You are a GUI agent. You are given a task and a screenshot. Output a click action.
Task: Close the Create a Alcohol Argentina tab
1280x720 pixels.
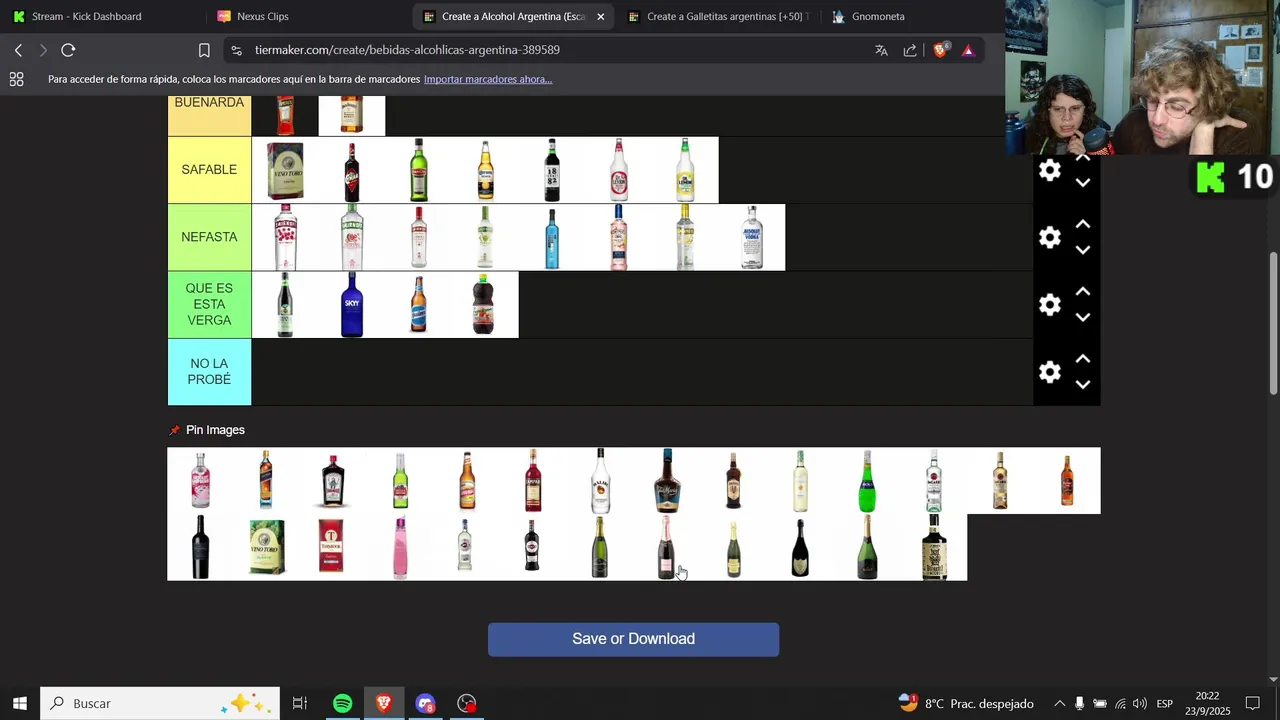point(600,17)
